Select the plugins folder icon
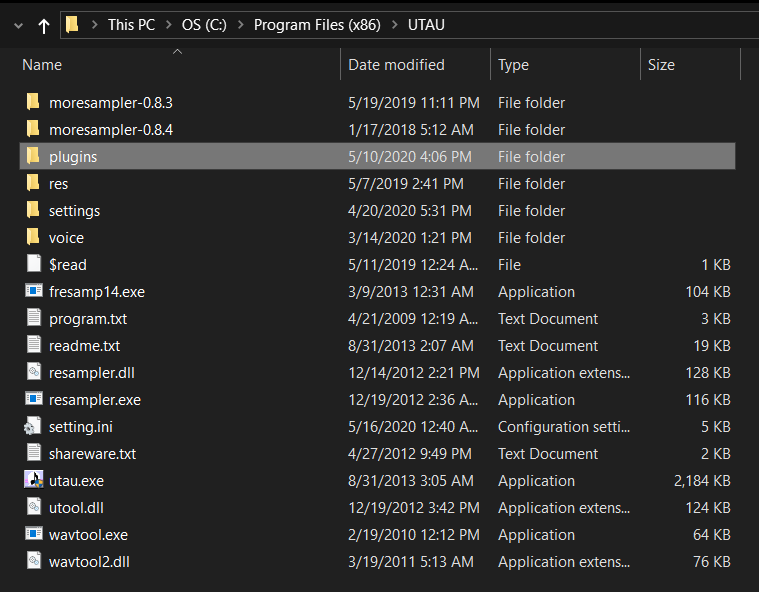 (33, 156)
